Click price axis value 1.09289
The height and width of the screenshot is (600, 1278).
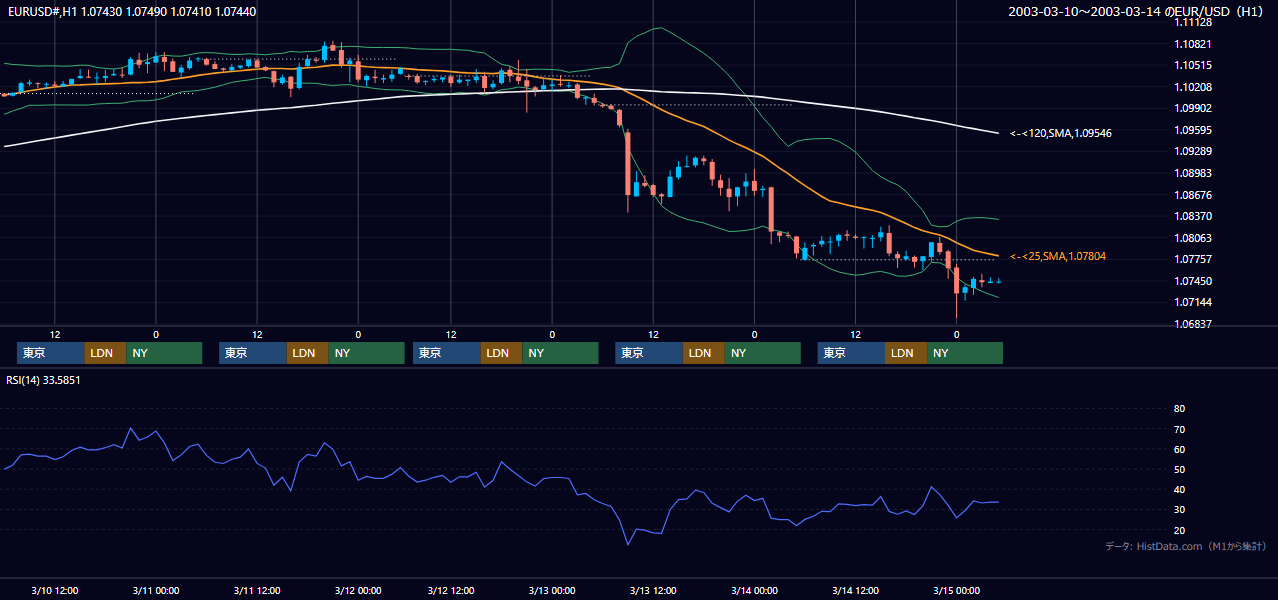[1193, 151]
